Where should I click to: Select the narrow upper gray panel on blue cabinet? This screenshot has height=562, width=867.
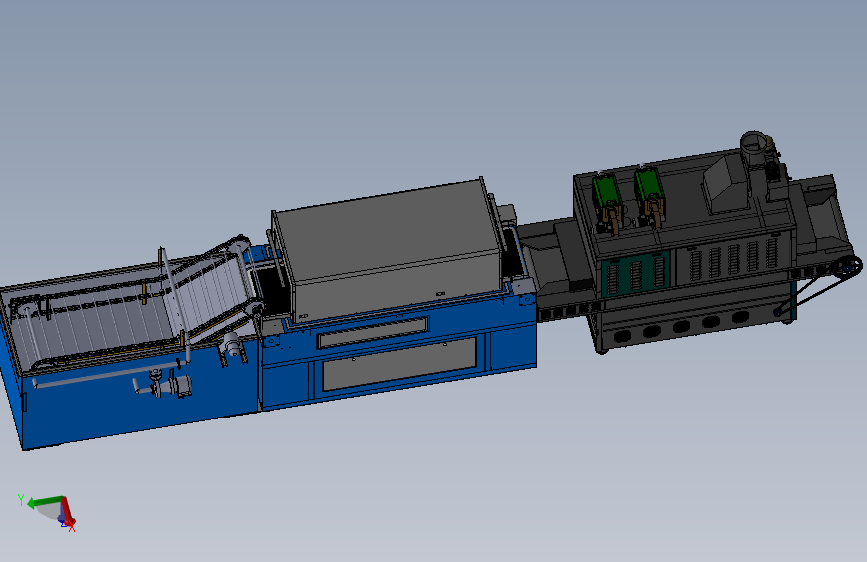(373, 332)
